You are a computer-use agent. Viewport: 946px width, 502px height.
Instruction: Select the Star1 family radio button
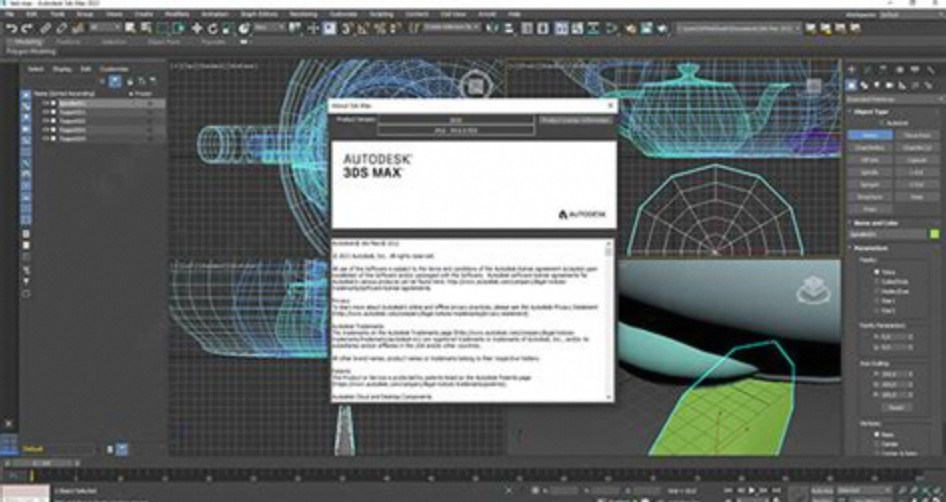click(x=877, y=301)
